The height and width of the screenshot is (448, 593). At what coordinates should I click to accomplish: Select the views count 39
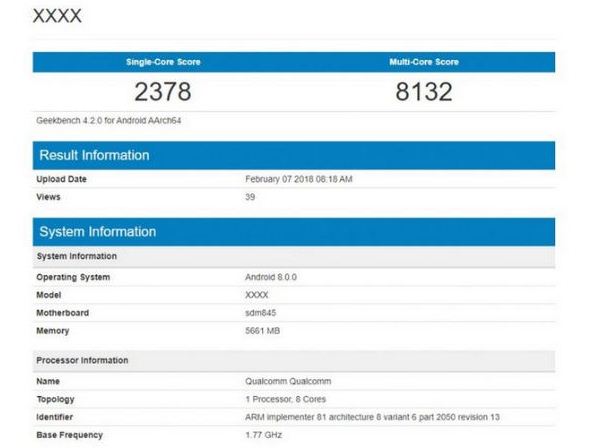(250, 197)
